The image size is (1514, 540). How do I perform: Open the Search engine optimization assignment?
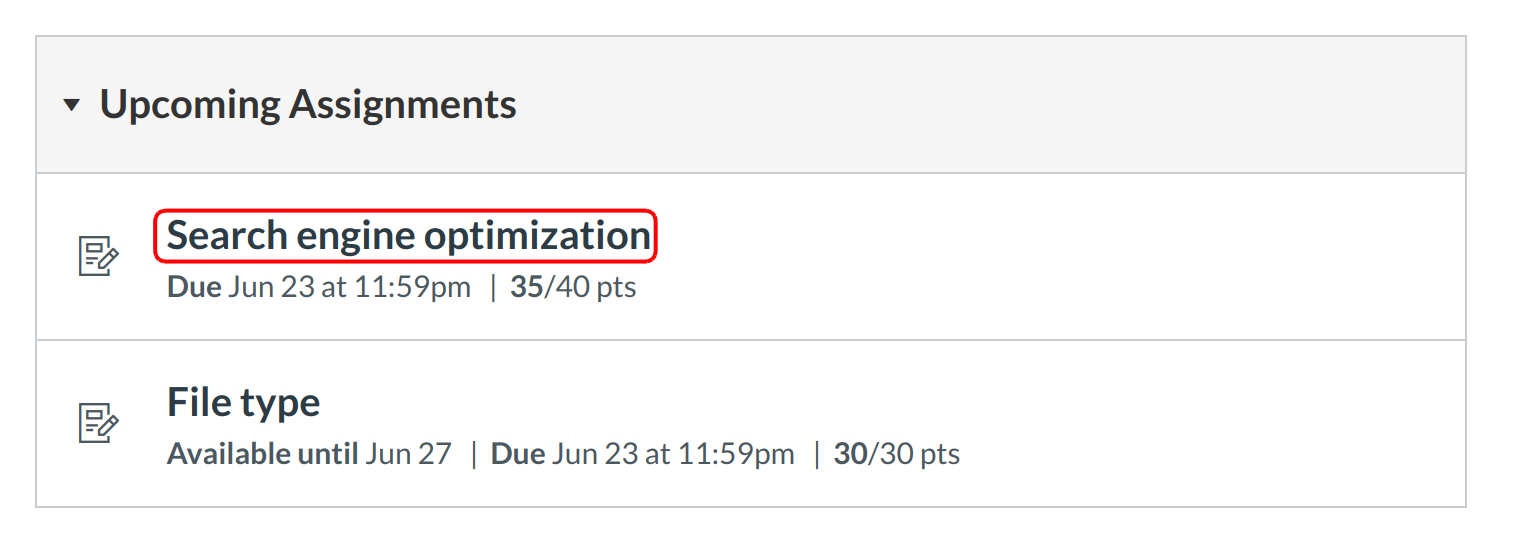(x=408, y=236)
